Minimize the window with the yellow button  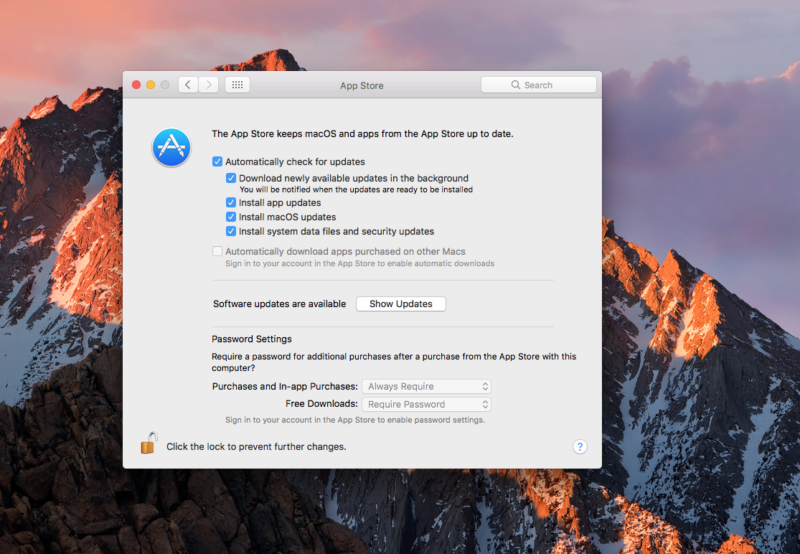151,85
